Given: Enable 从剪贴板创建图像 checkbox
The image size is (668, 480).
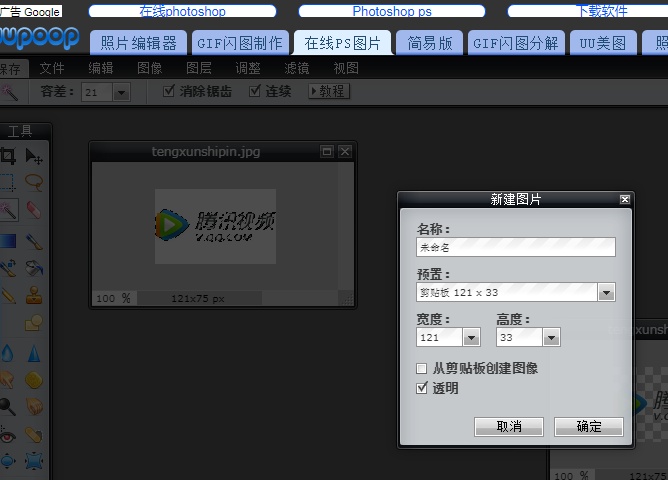Looking at the screenshot, I should [421, 368].
